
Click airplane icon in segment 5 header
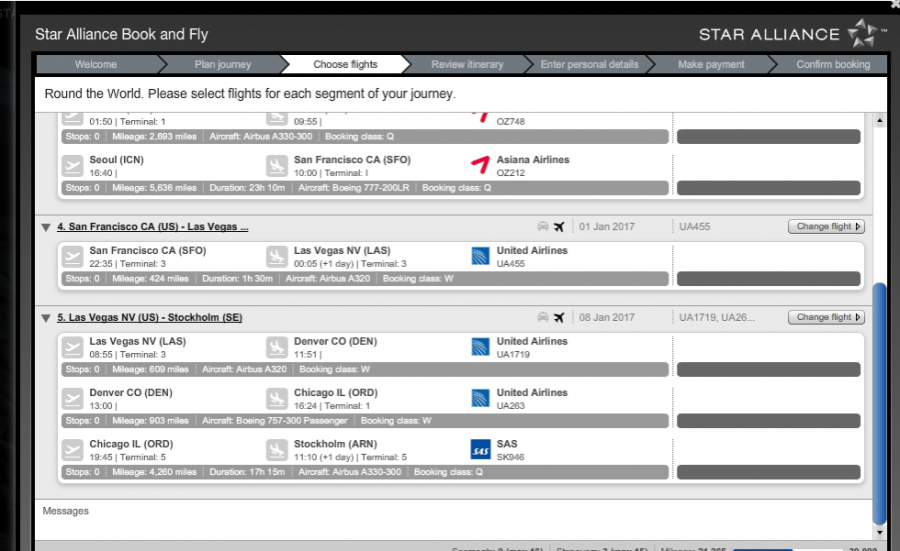coord(559,317)
